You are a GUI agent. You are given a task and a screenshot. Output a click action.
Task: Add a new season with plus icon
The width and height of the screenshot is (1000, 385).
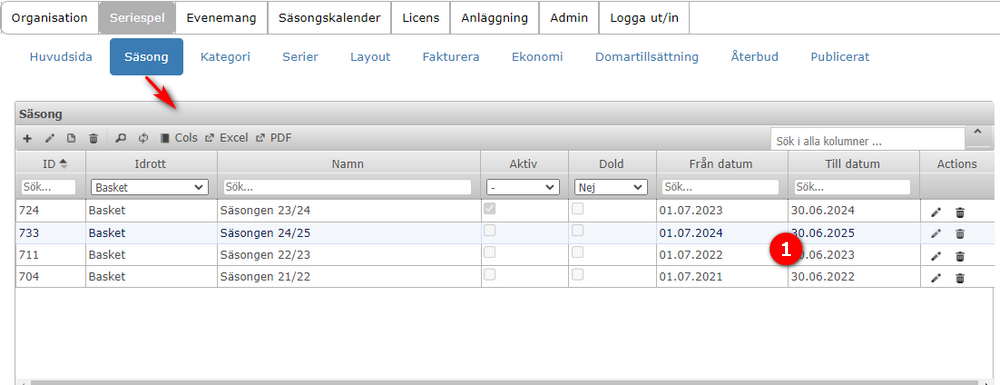(27, 138)
